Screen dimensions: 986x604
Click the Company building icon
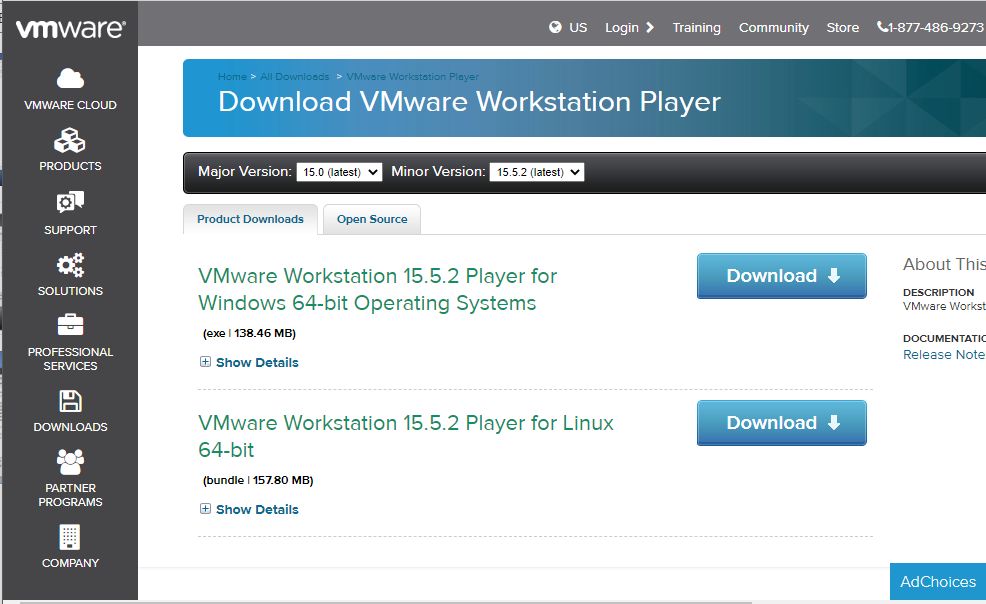coord(70,537)
